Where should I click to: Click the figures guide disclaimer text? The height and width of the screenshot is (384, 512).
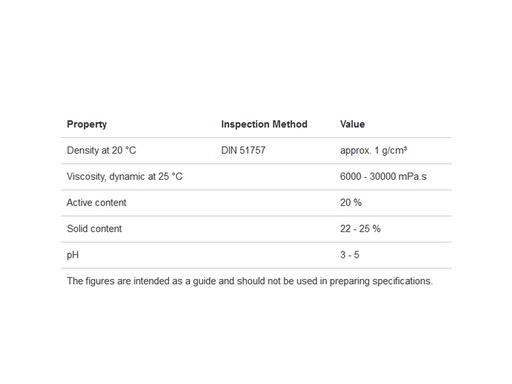[x=250, y=281]
